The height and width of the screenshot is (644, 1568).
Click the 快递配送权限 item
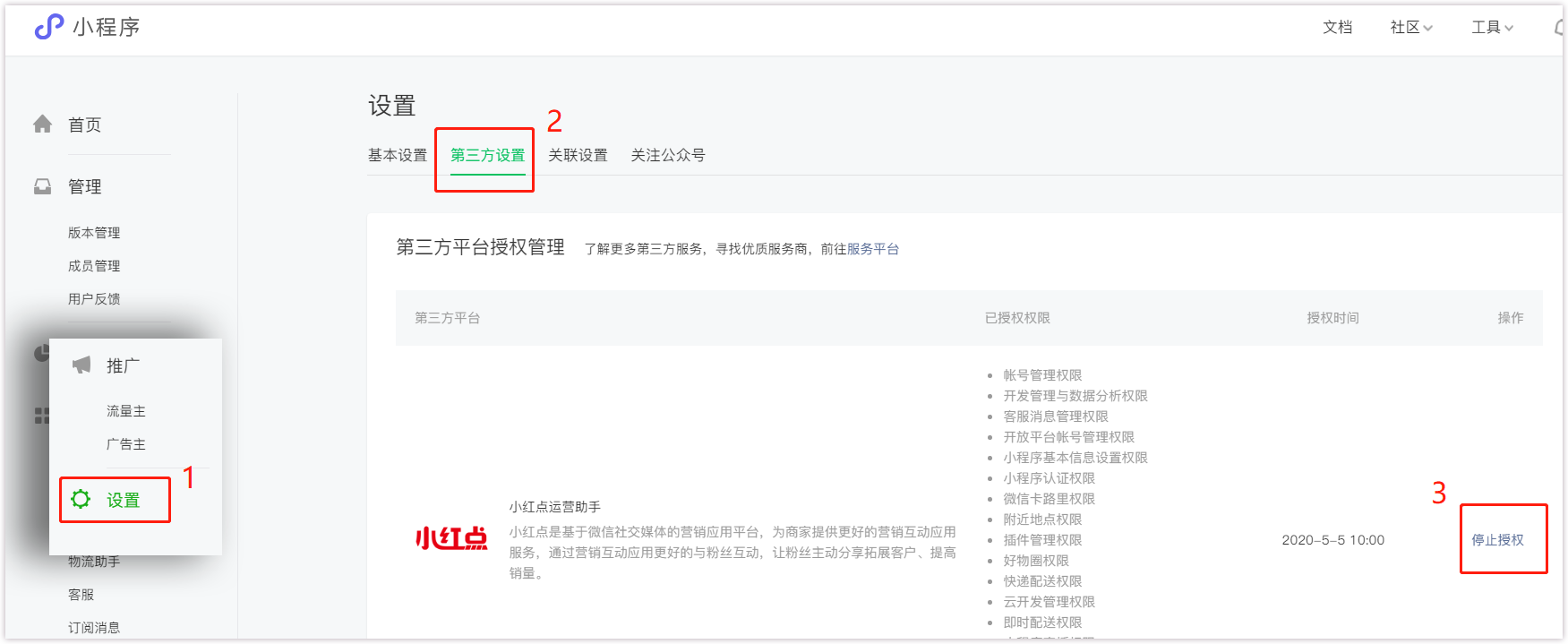[x=1042, y=581]
